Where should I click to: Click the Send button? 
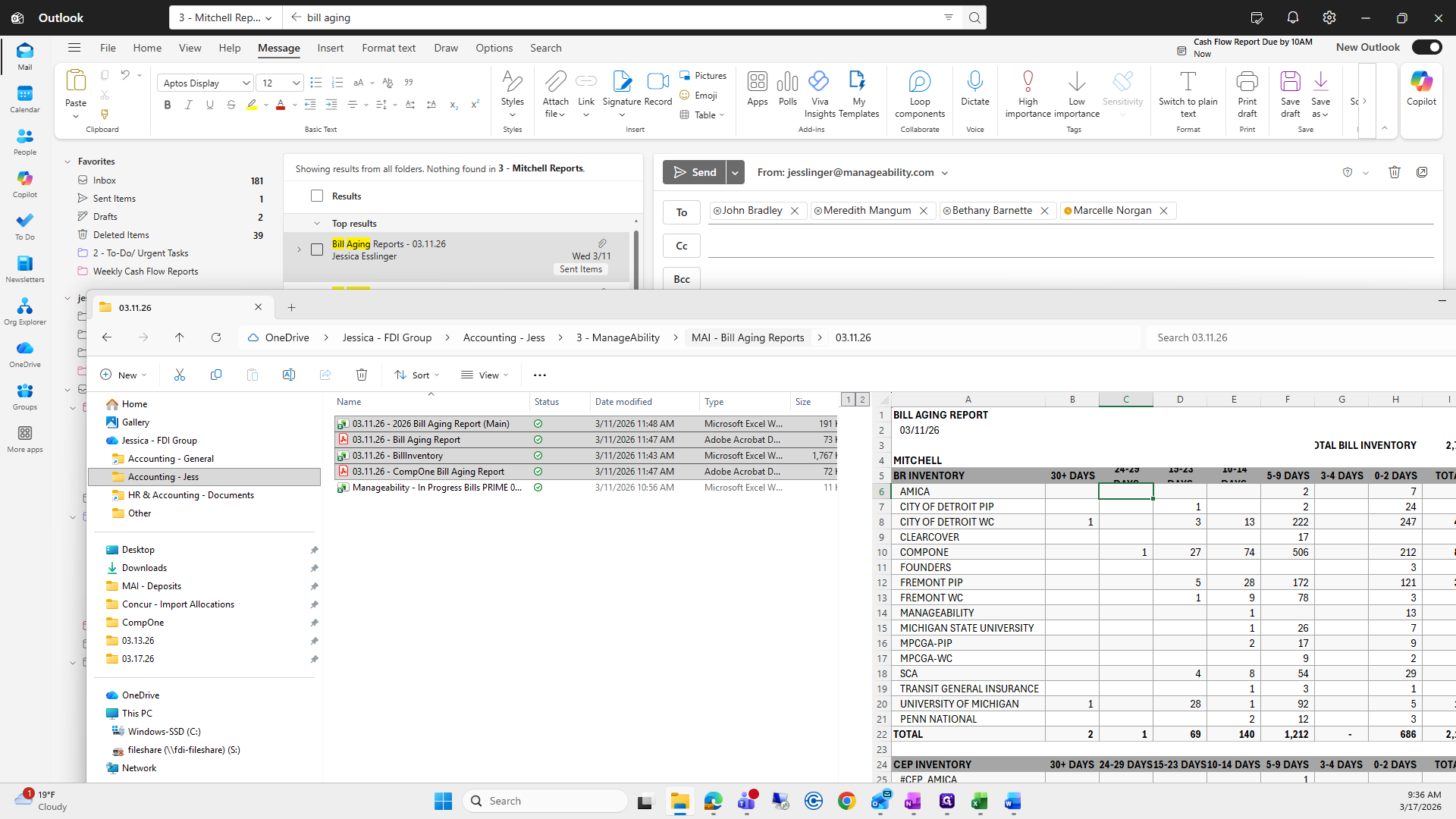coord(694,172)
